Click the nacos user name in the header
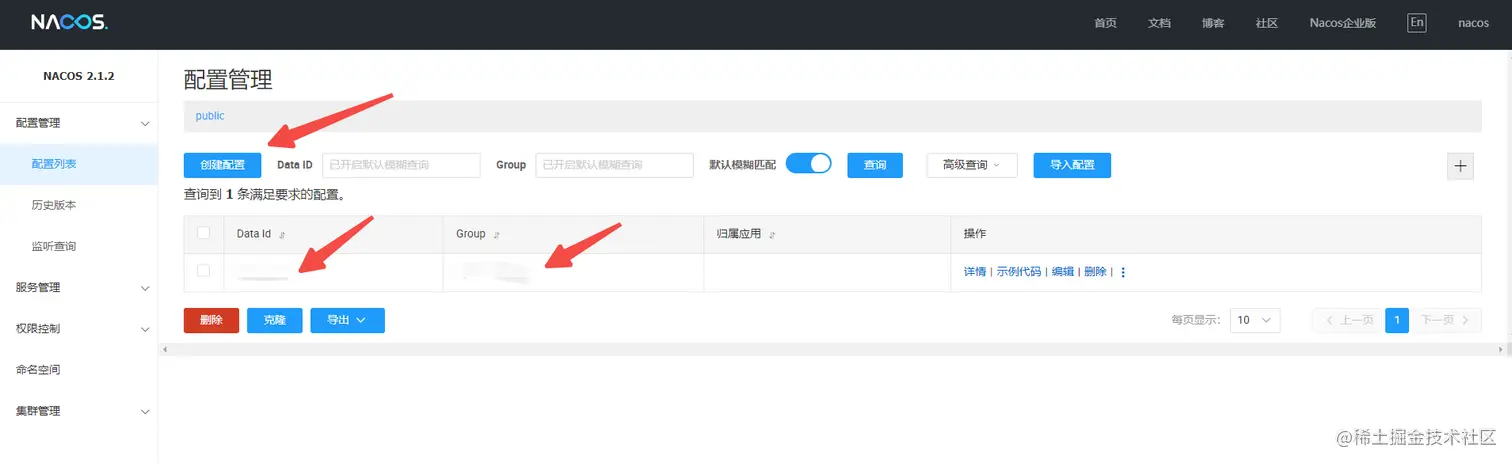This screenshot has width=1512, height=463. 1473,23
